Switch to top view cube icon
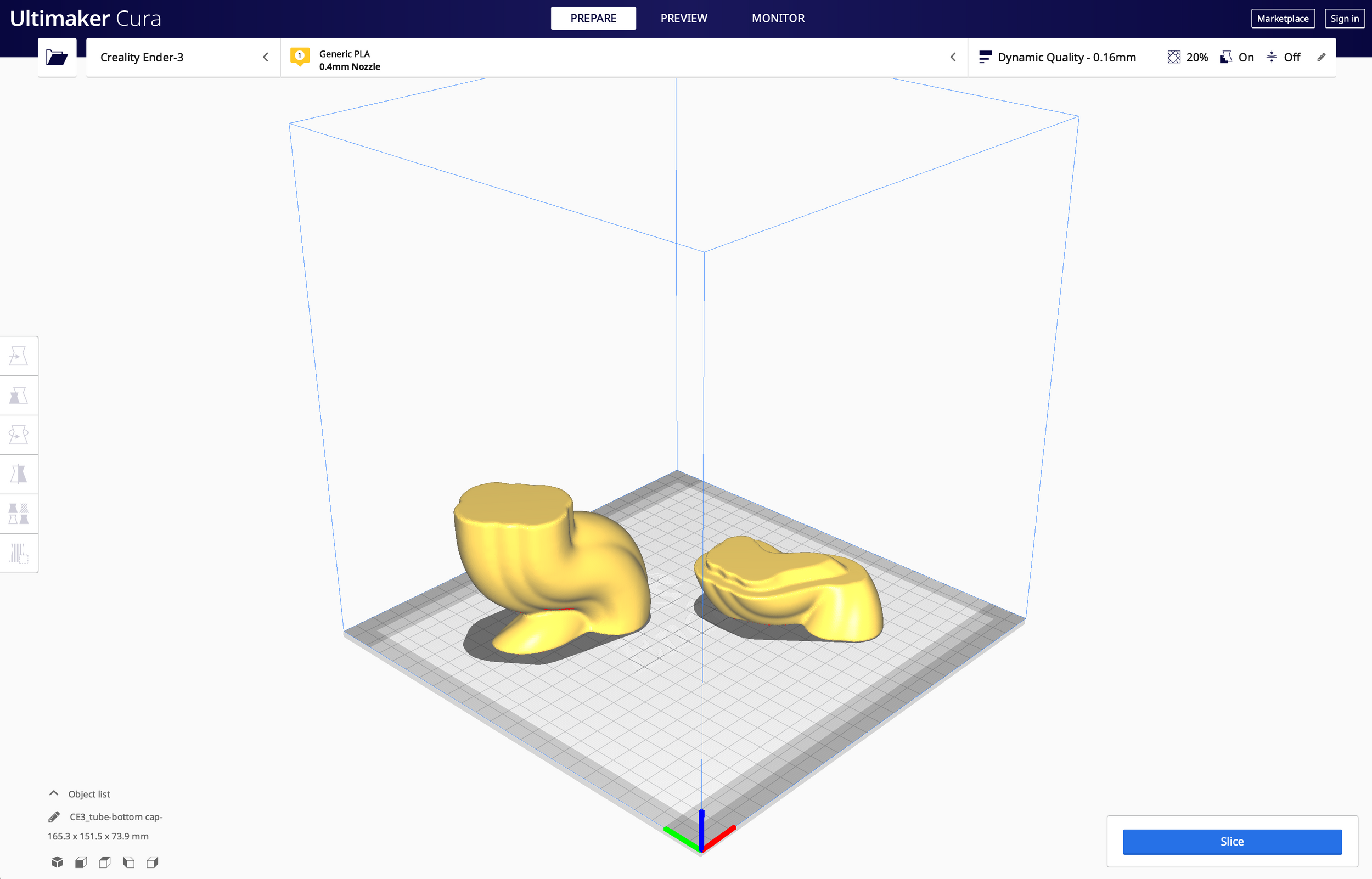Image resolution: width=1372 pixels, height=879 pixels. coord(105,862)
